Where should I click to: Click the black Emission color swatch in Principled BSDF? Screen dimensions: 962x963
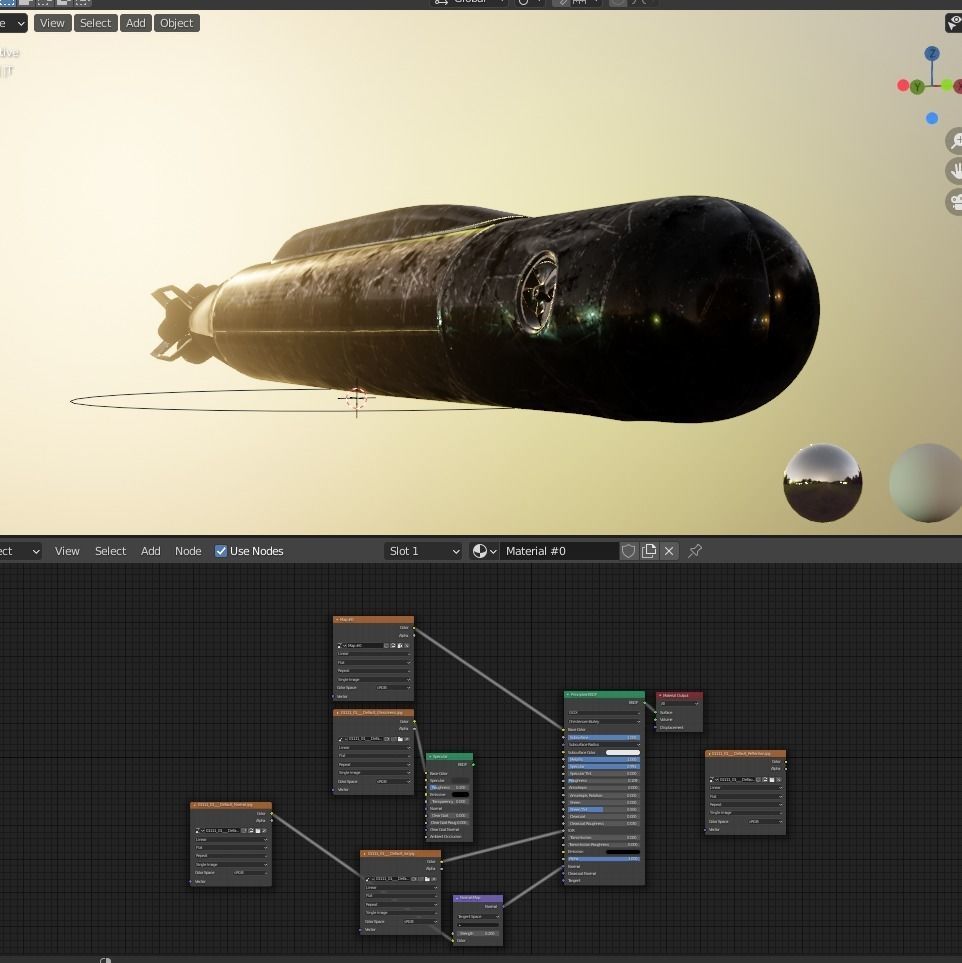click(623, 852)
